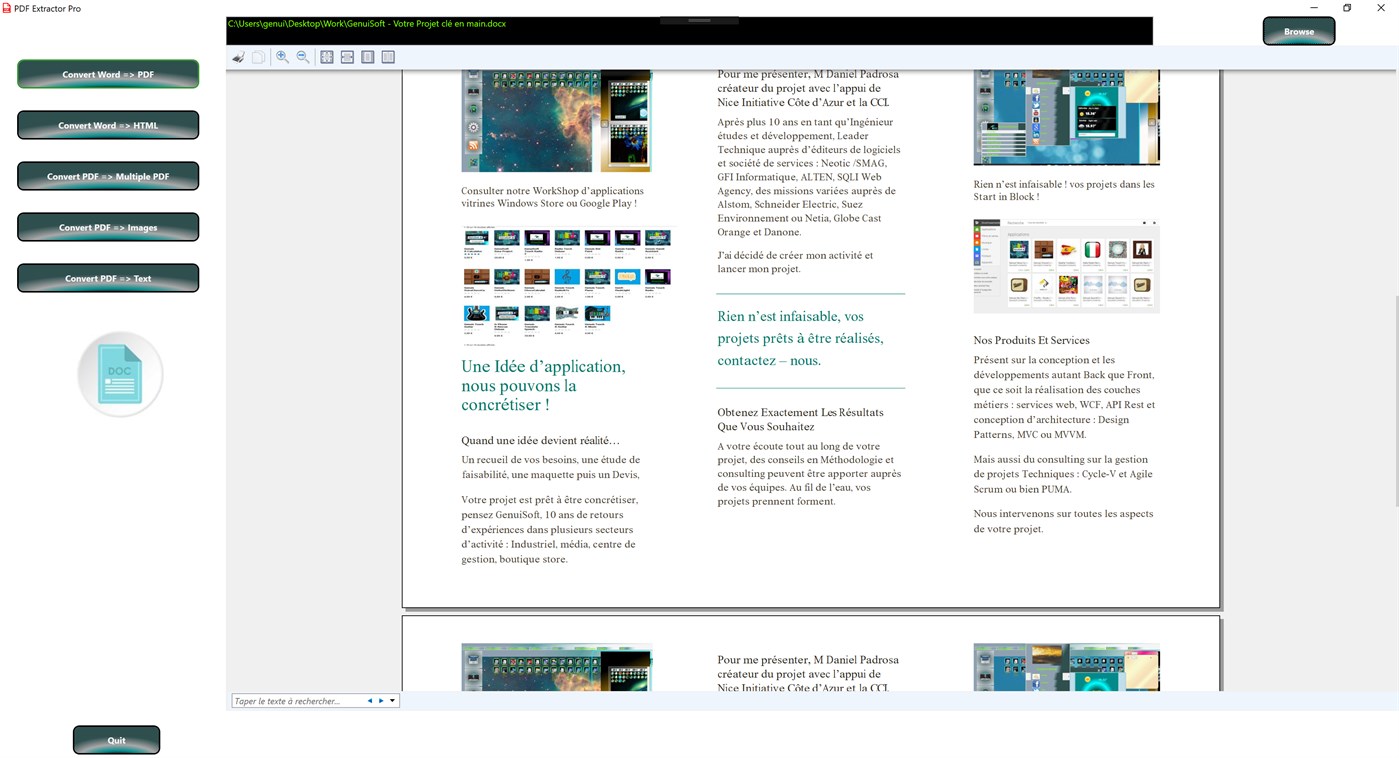Screen dimensions: 1399x758
Task: Launch Convert PDF => Images
Action: point(107,226)
